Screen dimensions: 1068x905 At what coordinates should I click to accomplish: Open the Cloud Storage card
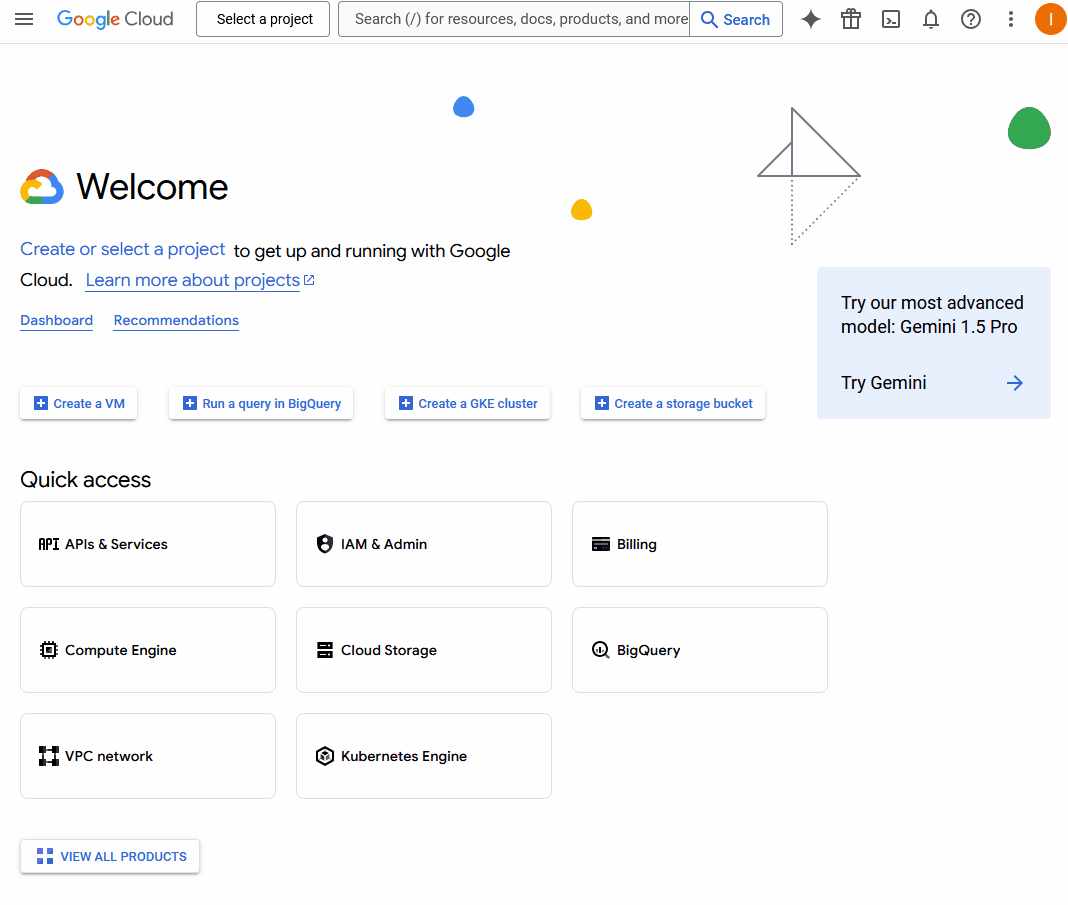[424, 650]
